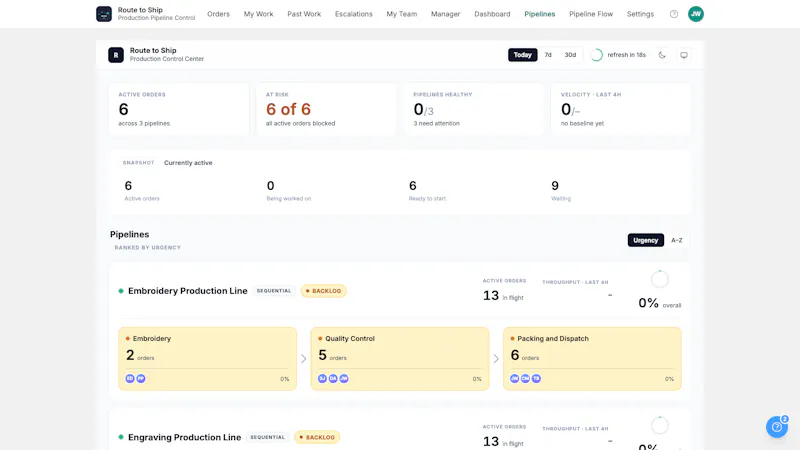Click the 'RANKED BY URGENCY' label

(147, 247)
